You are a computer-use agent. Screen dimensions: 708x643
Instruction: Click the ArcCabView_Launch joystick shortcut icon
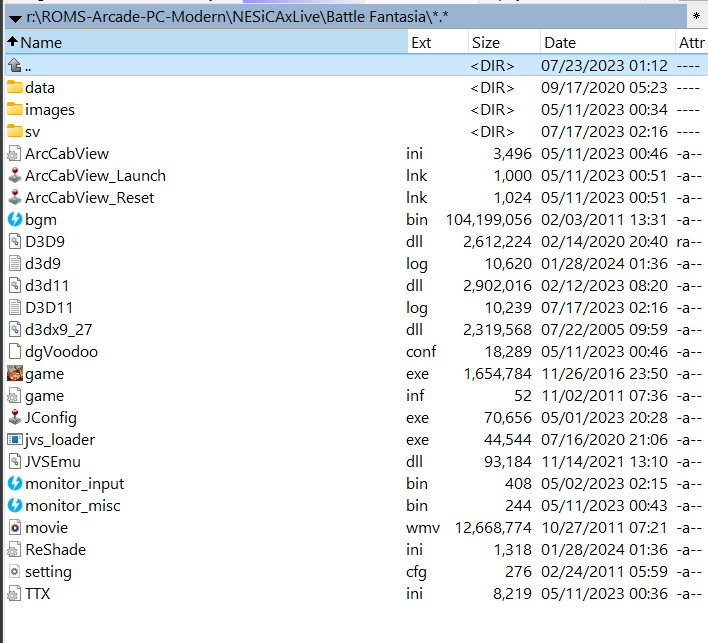(x=15, y=175)
